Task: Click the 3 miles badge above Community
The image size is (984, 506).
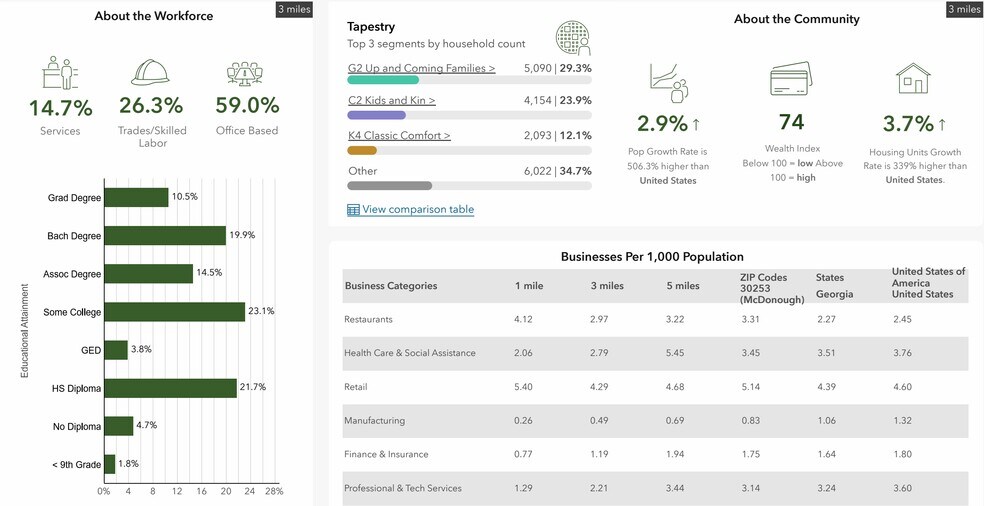Action: click(x=963, y=10)
